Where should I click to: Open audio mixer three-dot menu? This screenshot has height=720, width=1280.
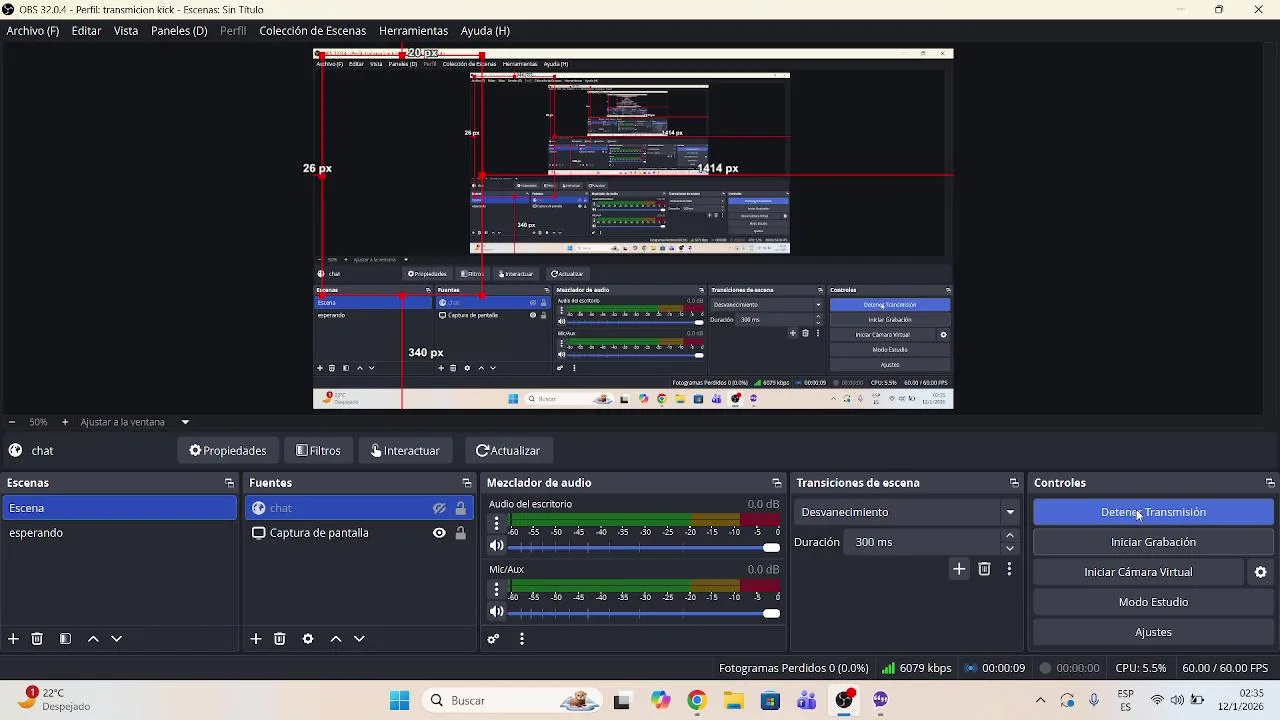click(x=522, y=639)
